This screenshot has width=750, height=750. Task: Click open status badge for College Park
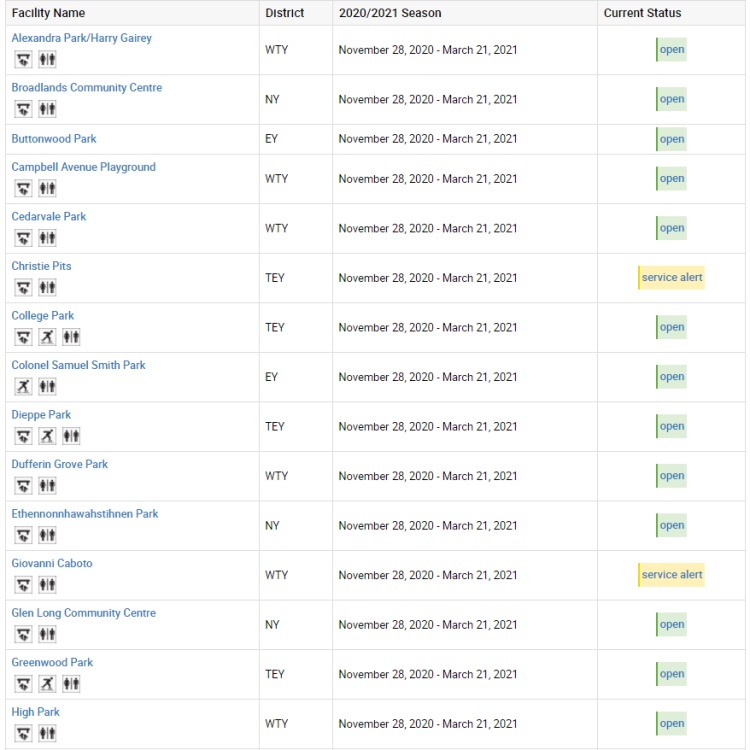coord(671,327)
